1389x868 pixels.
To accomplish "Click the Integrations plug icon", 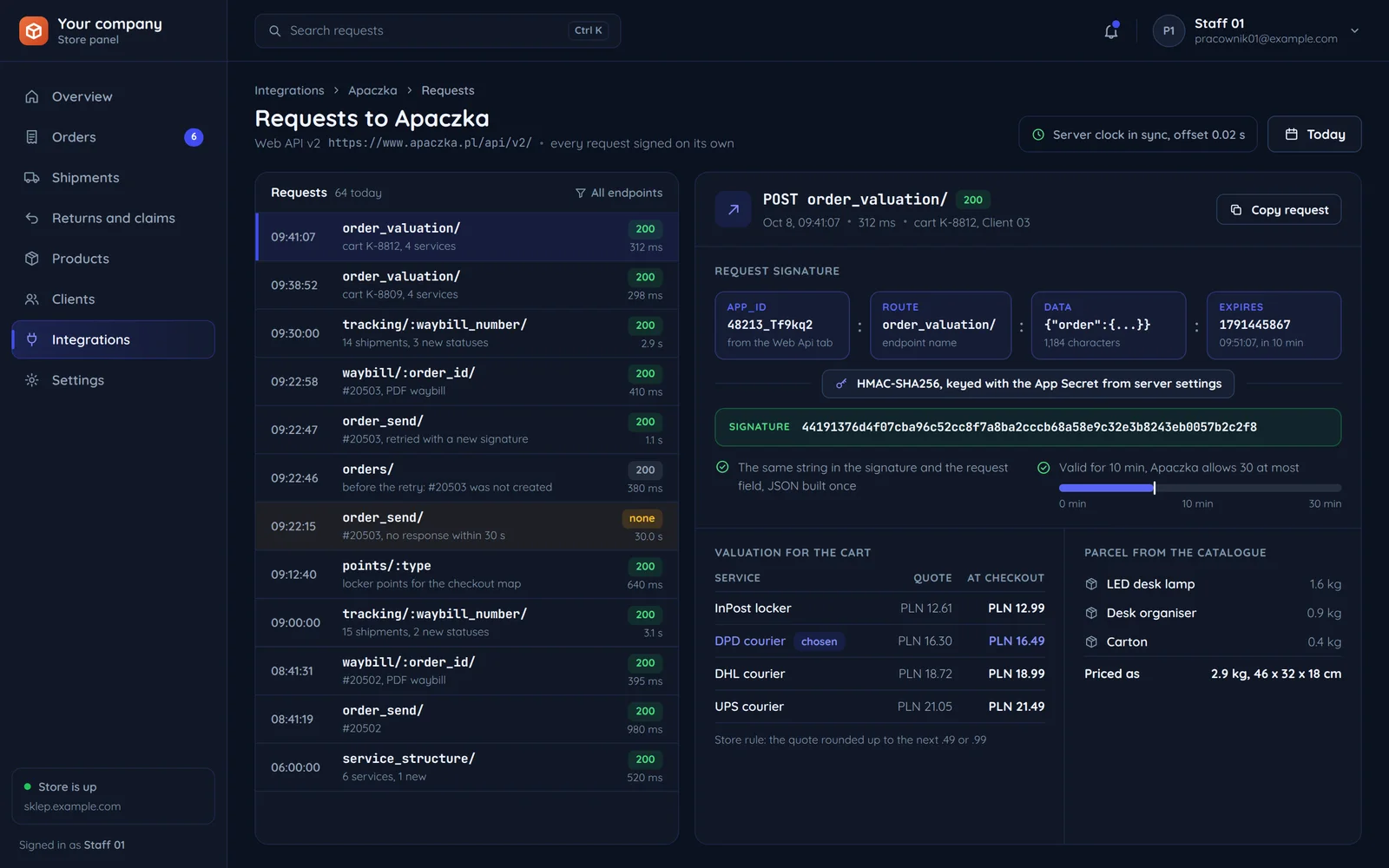I will pos(32,339).
